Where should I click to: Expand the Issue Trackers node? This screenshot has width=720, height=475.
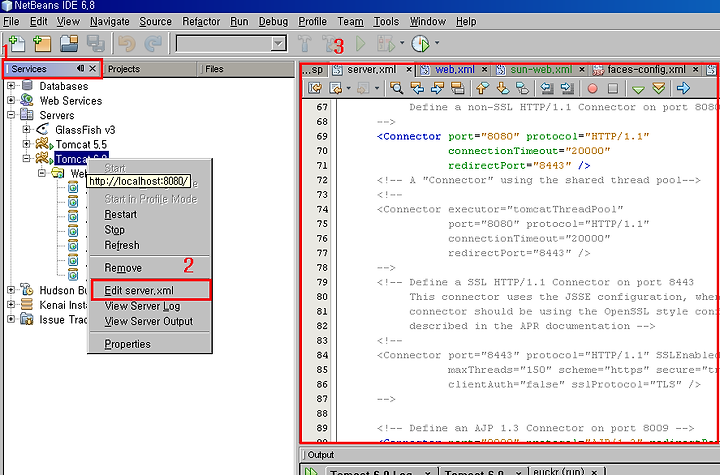11,319
